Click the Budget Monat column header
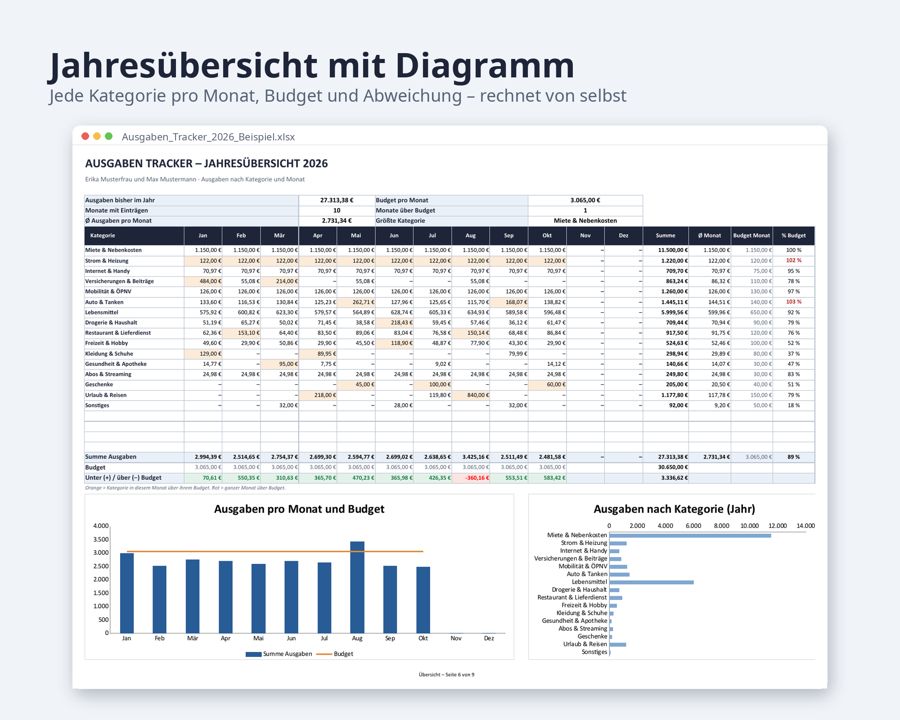 (751, 235)
